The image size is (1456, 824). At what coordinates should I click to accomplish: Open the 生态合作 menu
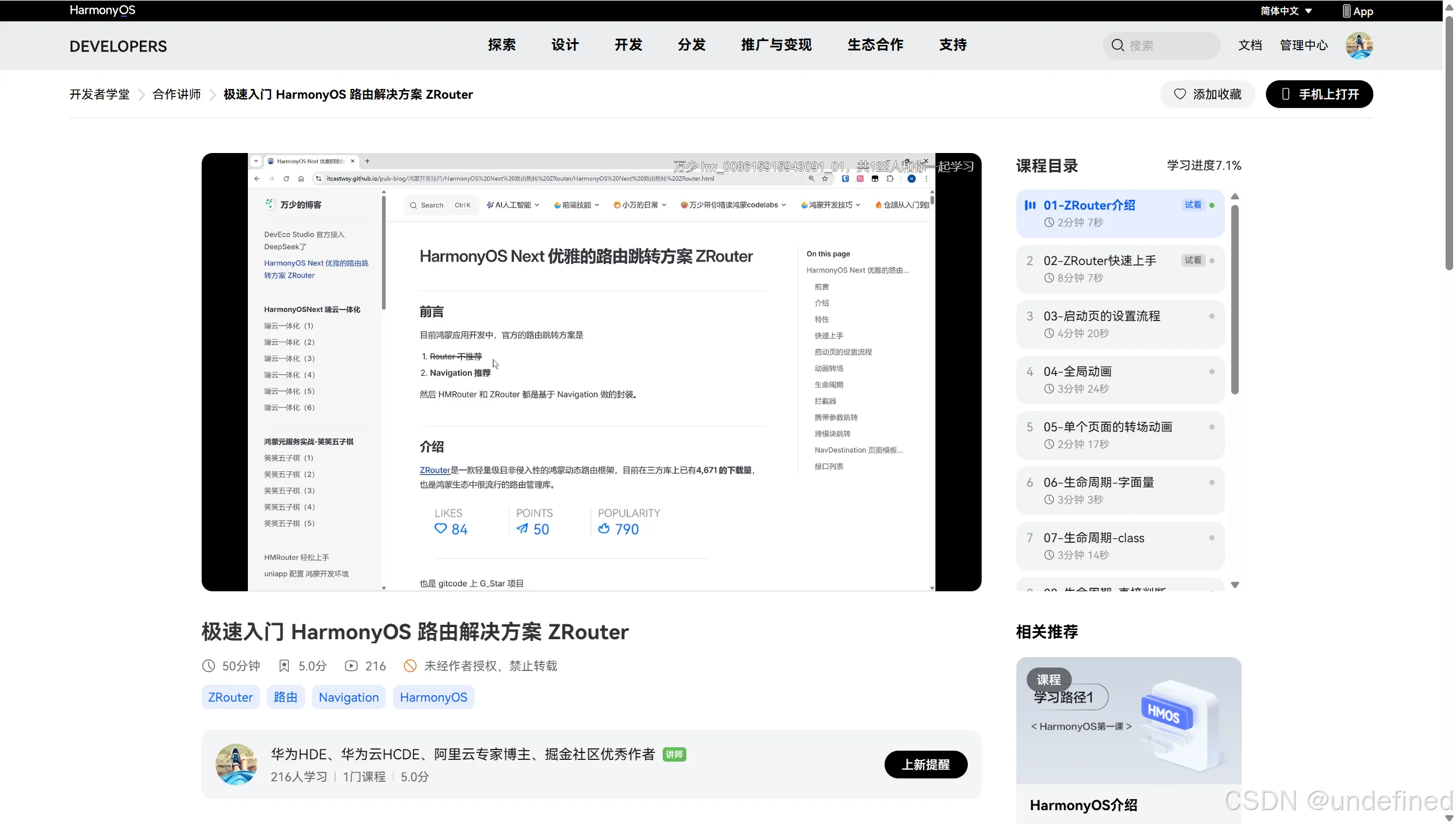[875, 45]
